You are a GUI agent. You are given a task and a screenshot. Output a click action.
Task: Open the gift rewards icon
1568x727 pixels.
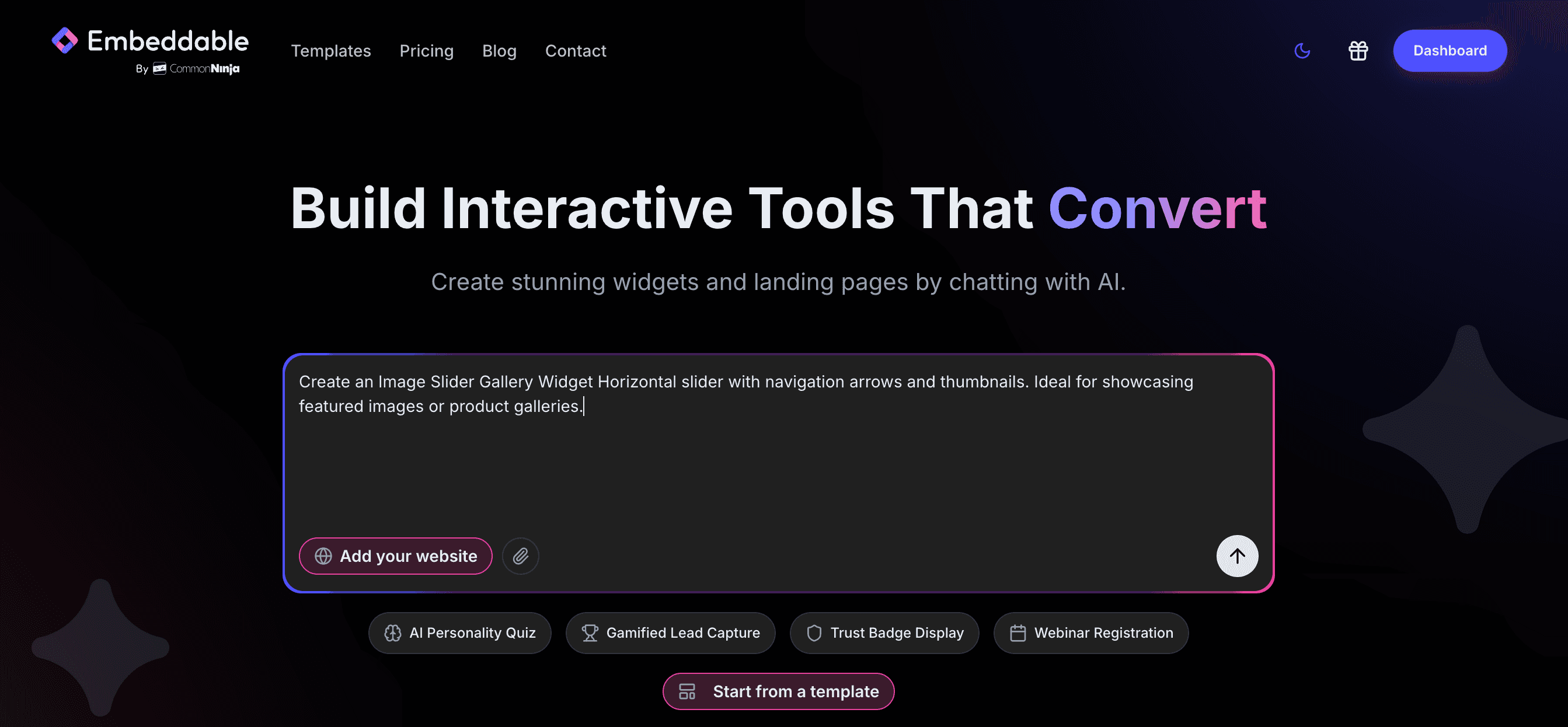(1357, 51)
